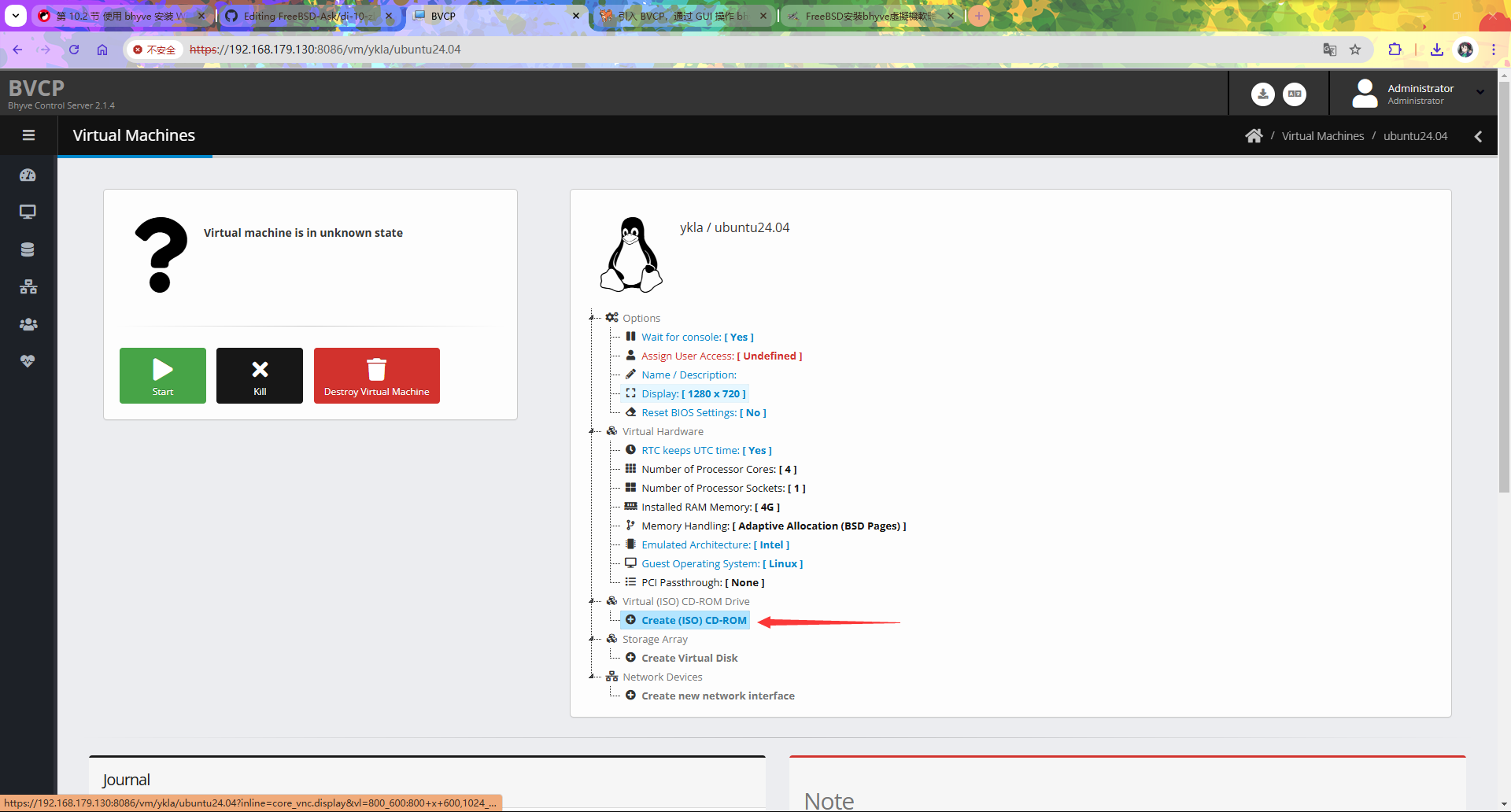
Task: Click Destroy Virtual Machine button
Action: coord(377,375)
